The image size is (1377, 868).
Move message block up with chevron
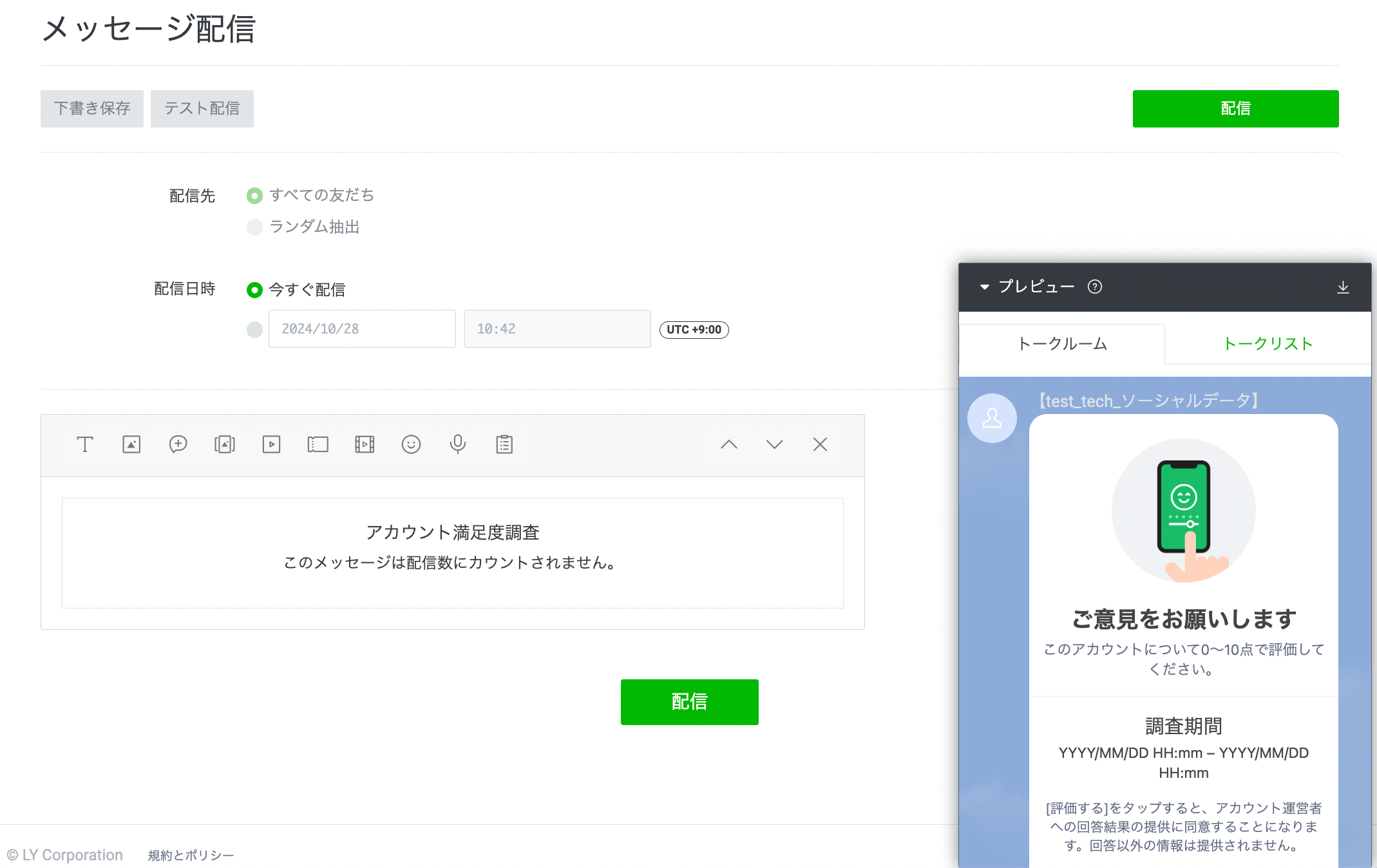pos(728,444)
